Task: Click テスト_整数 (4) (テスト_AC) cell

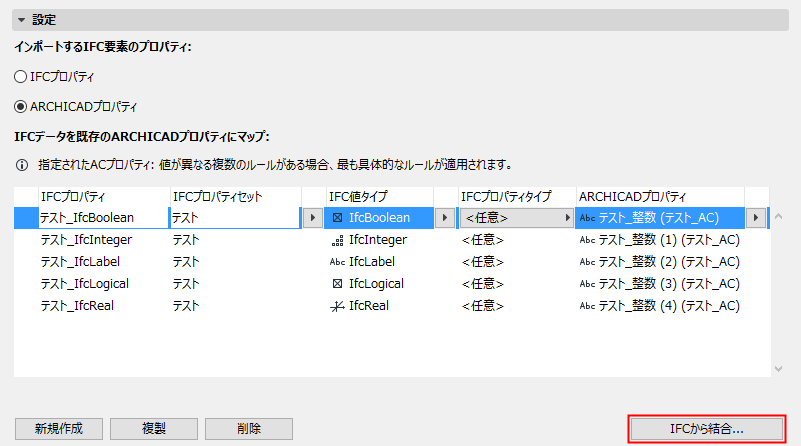Action: coord(660,306)
